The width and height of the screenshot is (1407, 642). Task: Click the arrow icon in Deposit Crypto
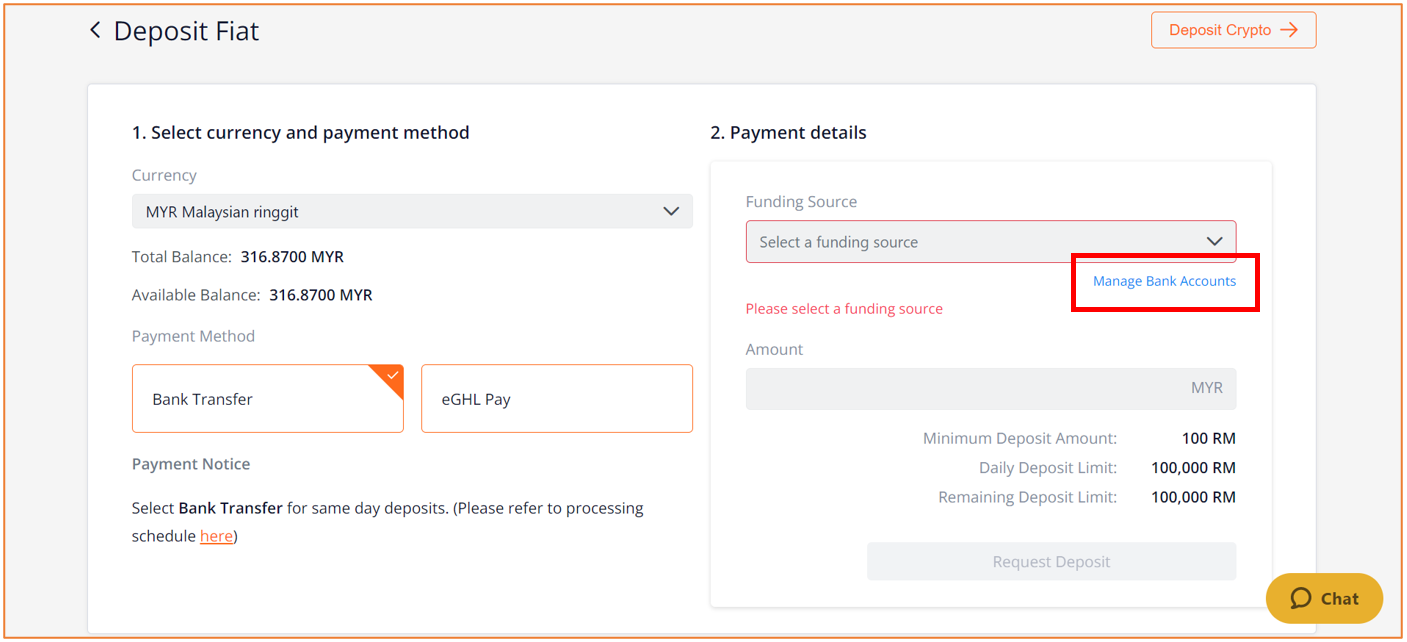1289,30
